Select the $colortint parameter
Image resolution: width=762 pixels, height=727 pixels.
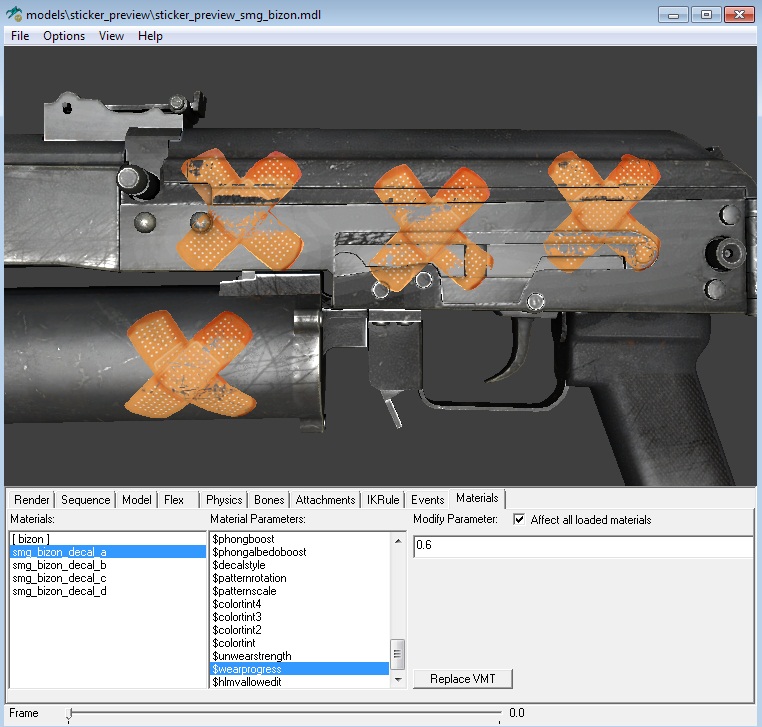point(299,643)
